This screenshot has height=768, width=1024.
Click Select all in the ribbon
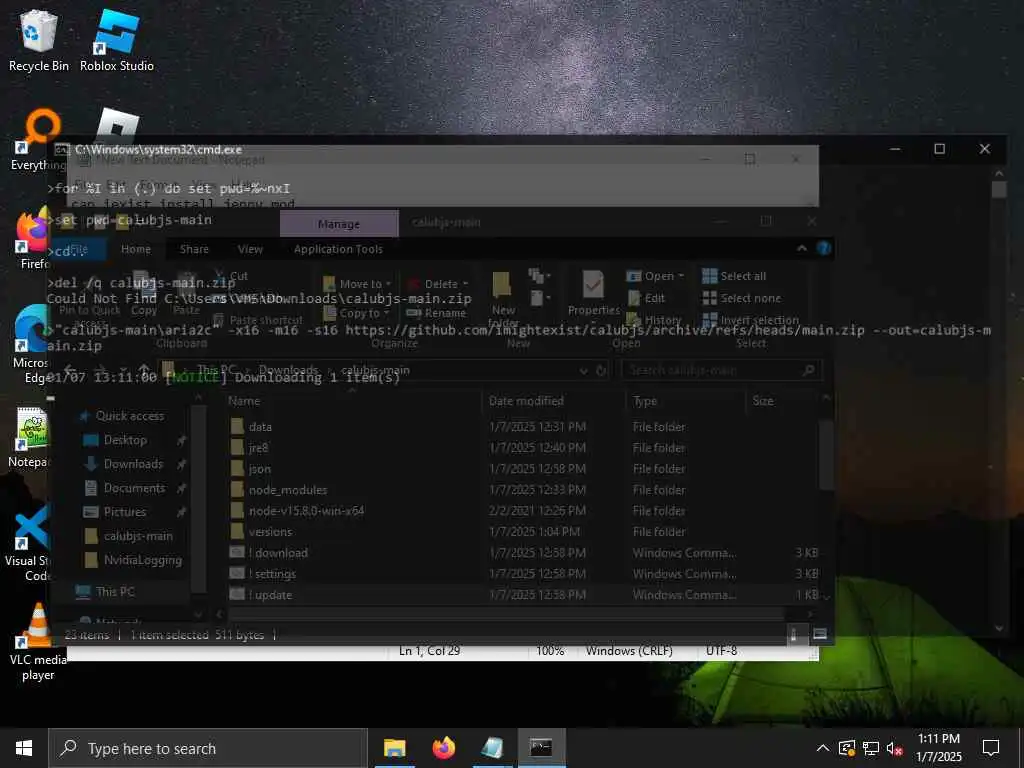tap(734, 276)
